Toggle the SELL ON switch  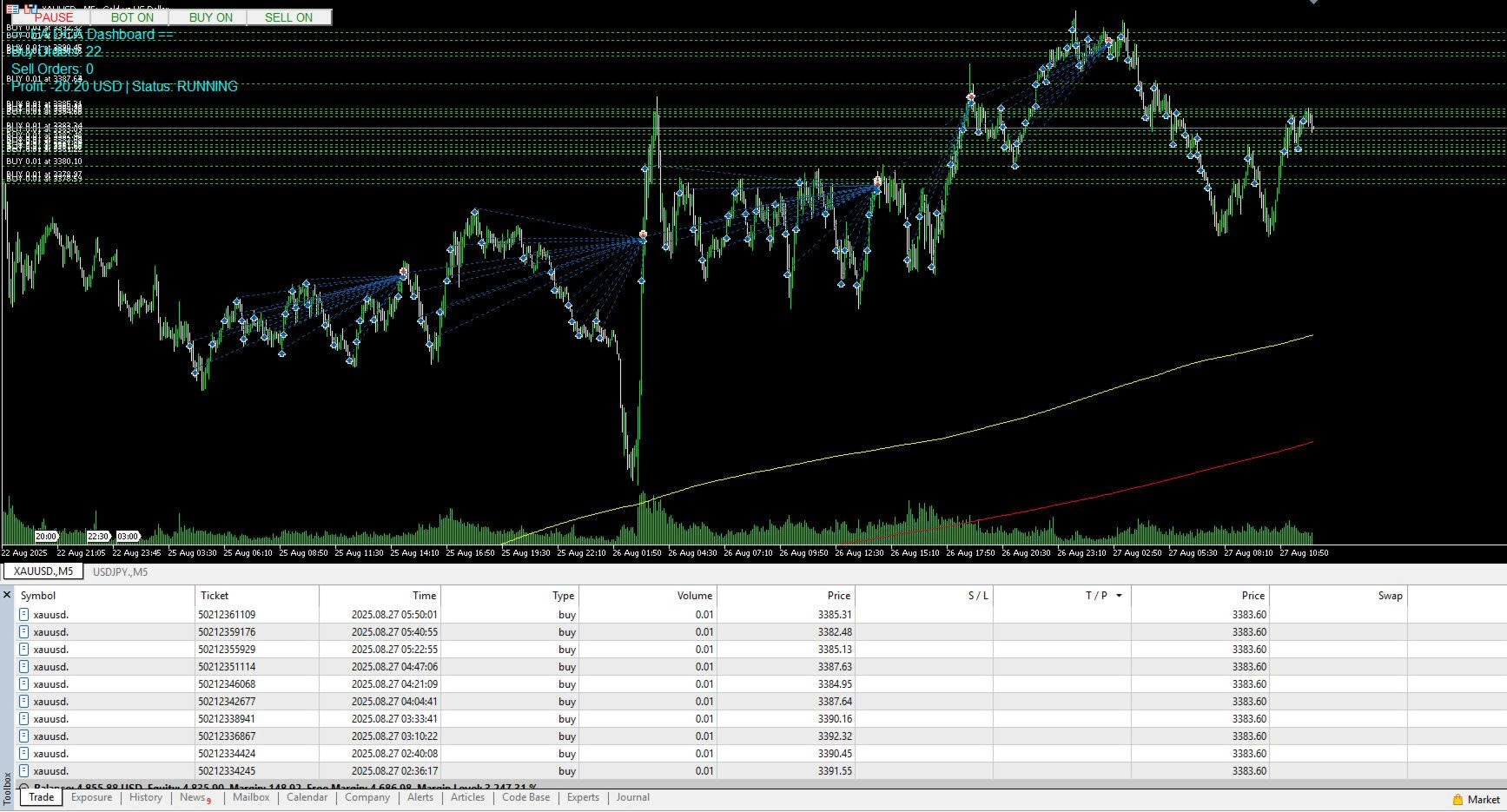coord(288,17)
